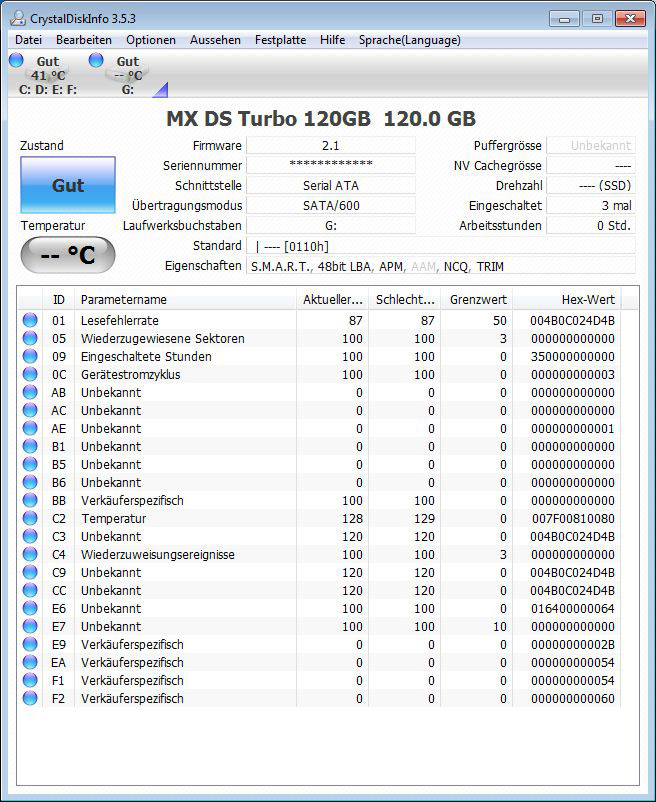Click the masked Seriennummer field
The width and height of the screenshot is (656, 802).
pos(331,165)
